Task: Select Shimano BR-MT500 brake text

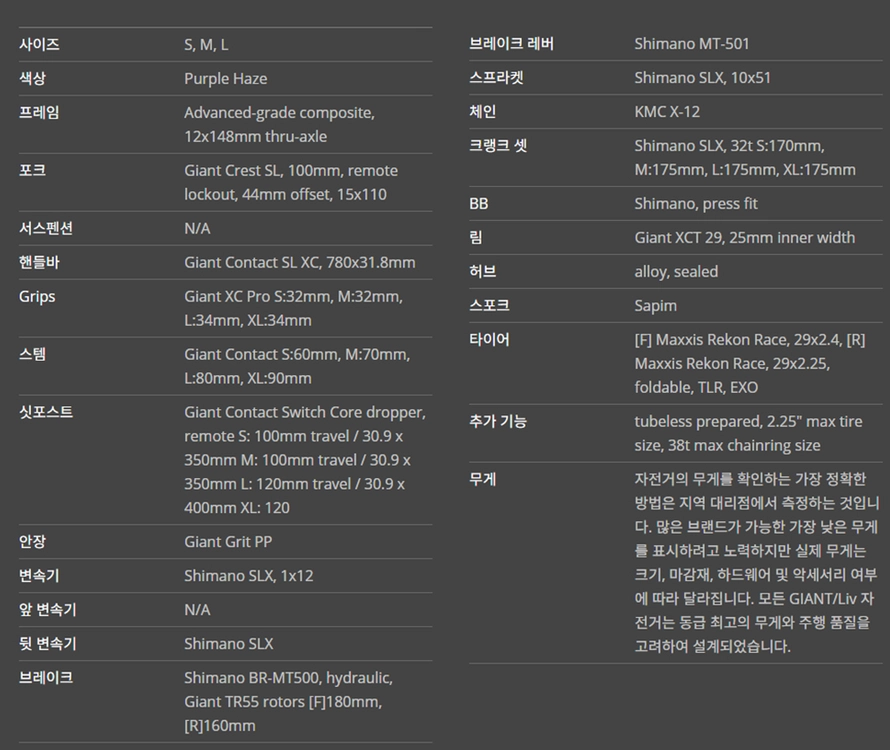Action: coord(288,702)
